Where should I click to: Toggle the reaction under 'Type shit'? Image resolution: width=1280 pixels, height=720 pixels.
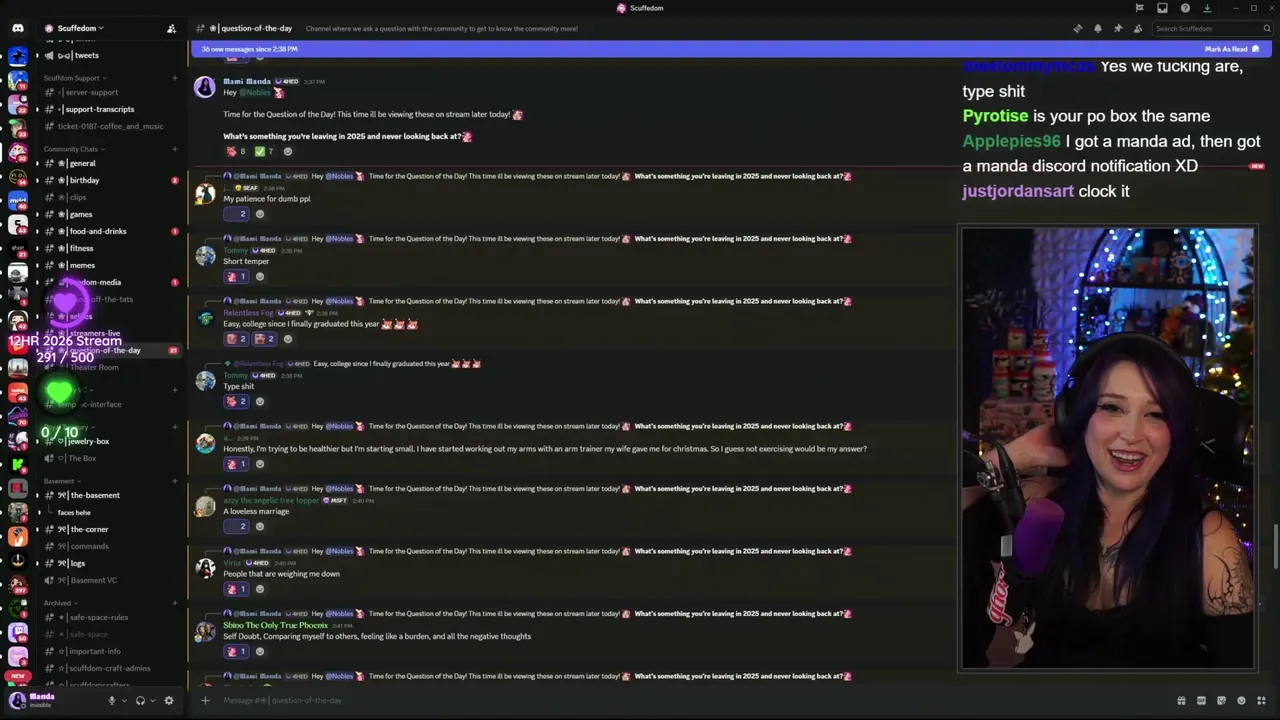236,402
